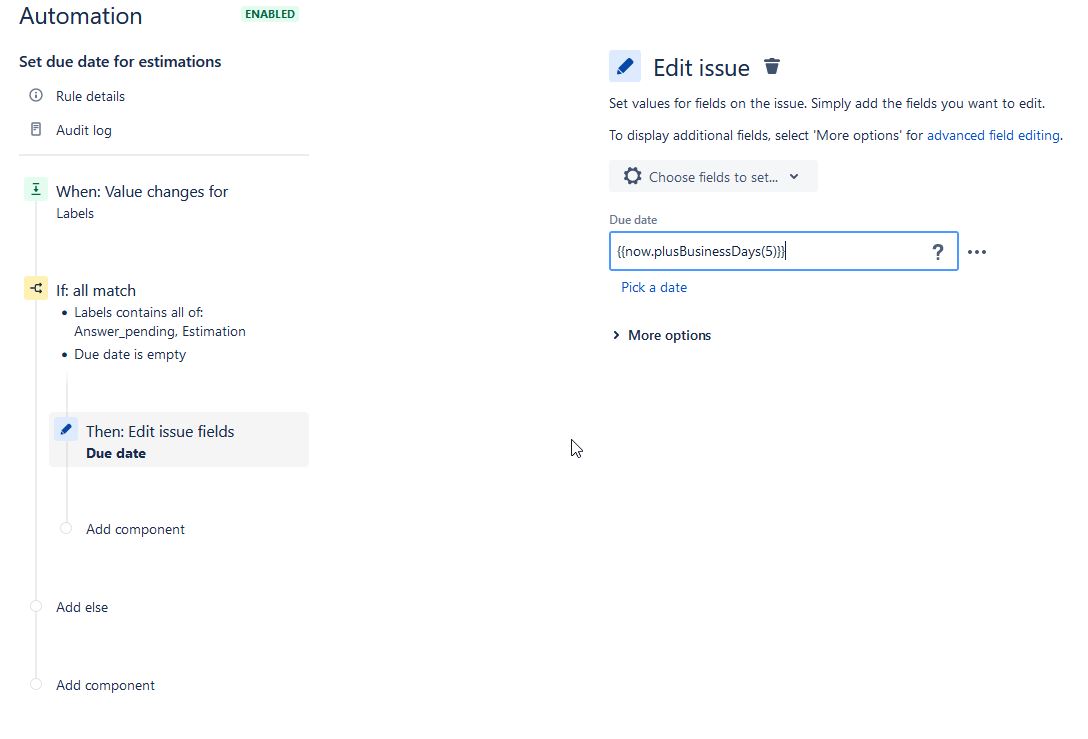Click inside the Due date input field
This screenshot has width=1088, height=739.
[x=783, y=251]
